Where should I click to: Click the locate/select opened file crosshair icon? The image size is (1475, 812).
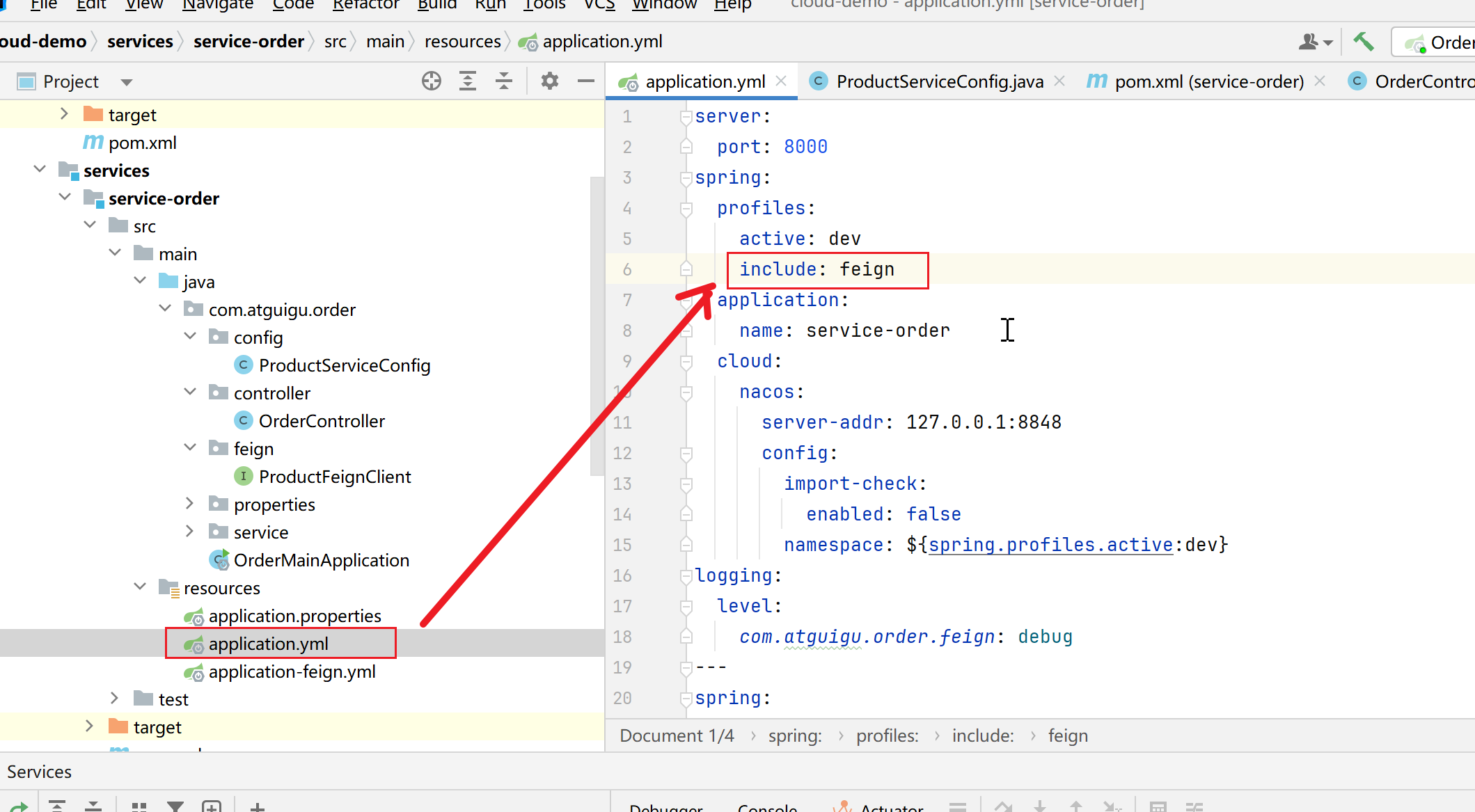(431, 81)
